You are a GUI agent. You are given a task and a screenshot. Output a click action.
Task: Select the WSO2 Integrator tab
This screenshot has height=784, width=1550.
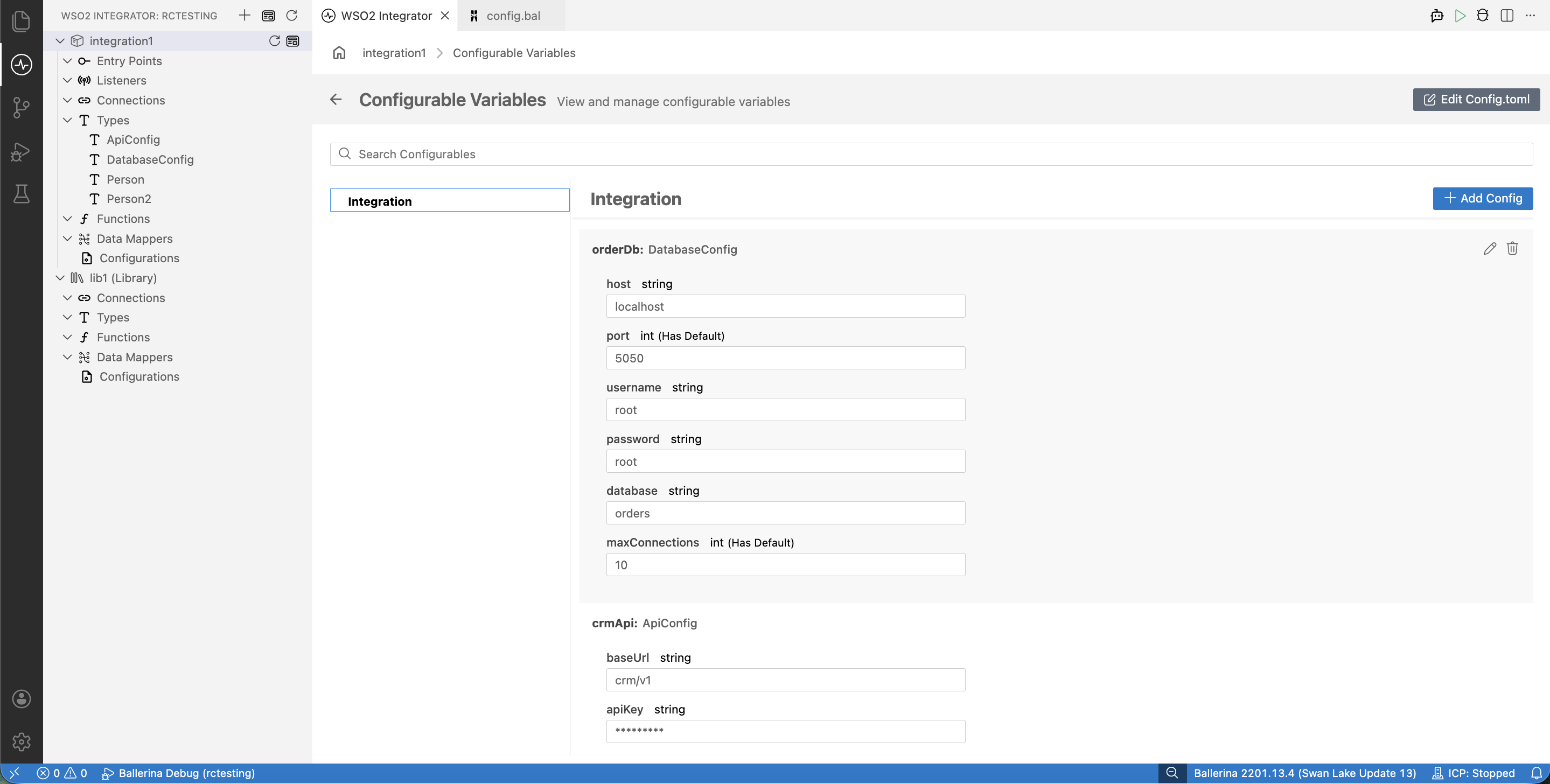coord(385,16)
